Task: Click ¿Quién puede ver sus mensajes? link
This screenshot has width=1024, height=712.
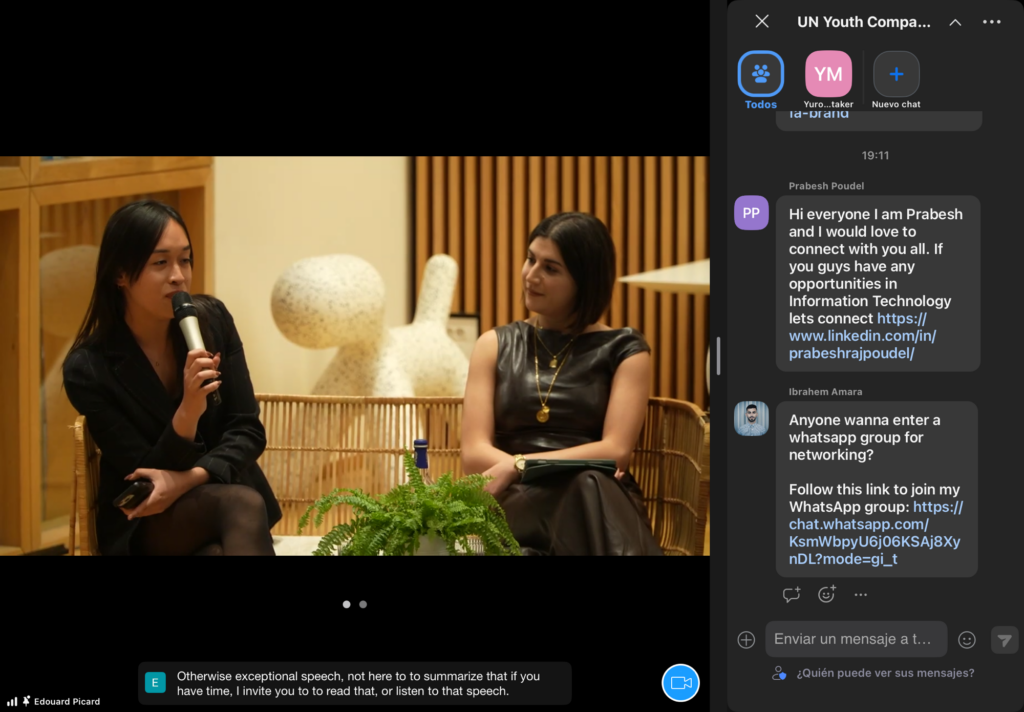Action: tap(884, 673)
